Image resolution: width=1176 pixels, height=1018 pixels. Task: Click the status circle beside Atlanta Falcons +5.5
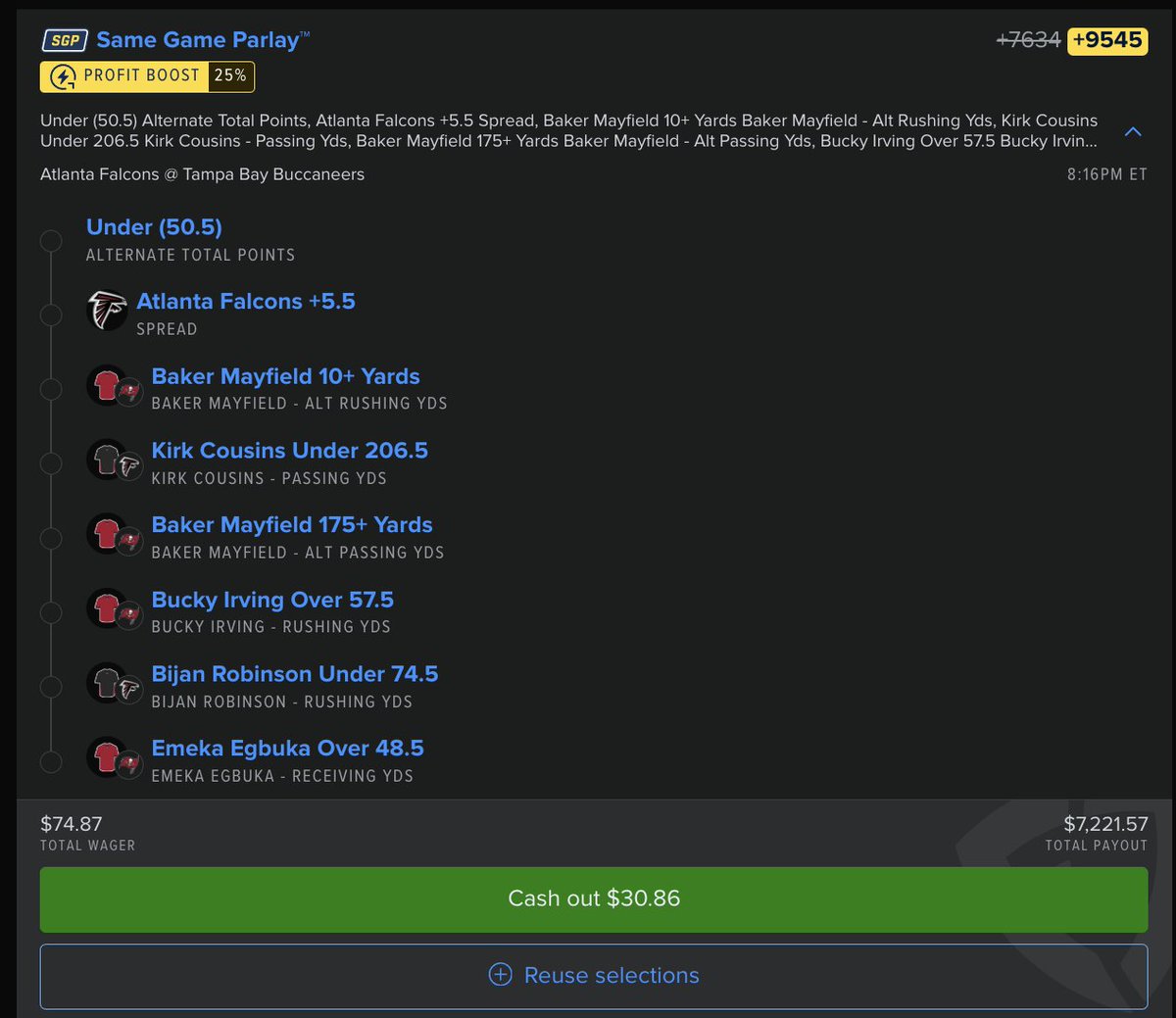(51, 315)
